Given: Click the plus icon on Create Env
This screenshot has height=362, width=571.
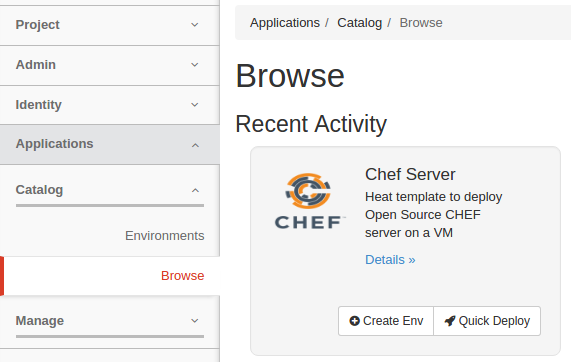Looking at the screenshot, I should click(x=354, y=321).
